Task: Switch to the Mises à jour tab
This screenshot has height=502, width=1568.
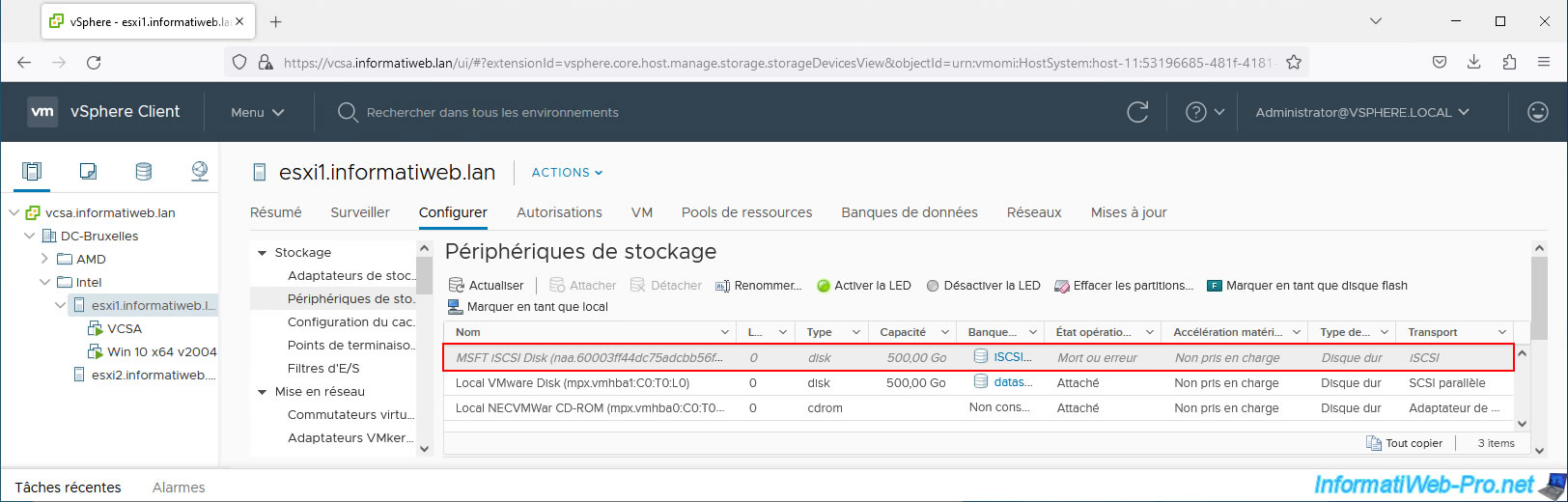Action: pos(1129,212)
